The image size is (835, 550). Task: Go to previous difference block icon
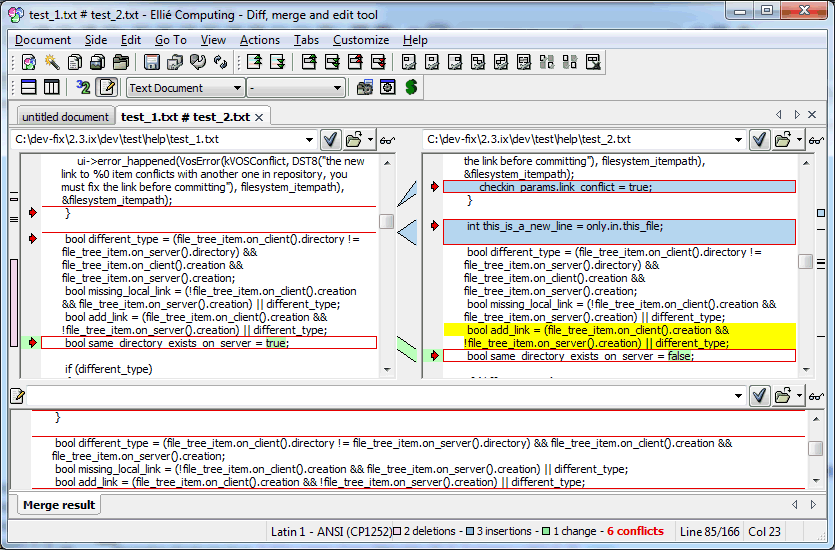[x=255, y=62]
